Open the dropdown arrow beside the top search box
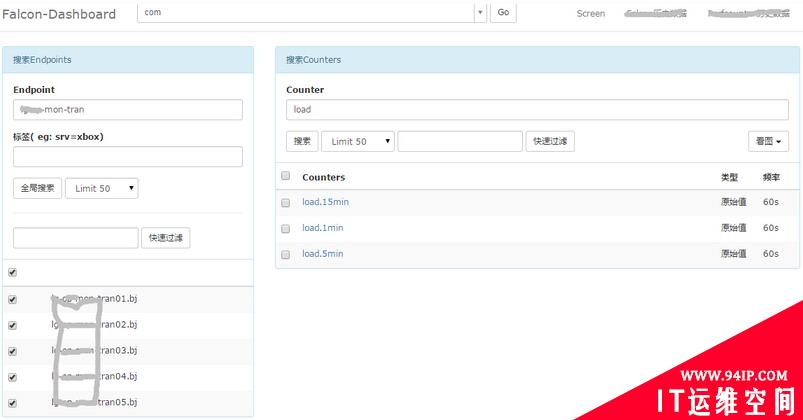Image resolution: width=803 pixels, height=420 pixels. (480, 12)
